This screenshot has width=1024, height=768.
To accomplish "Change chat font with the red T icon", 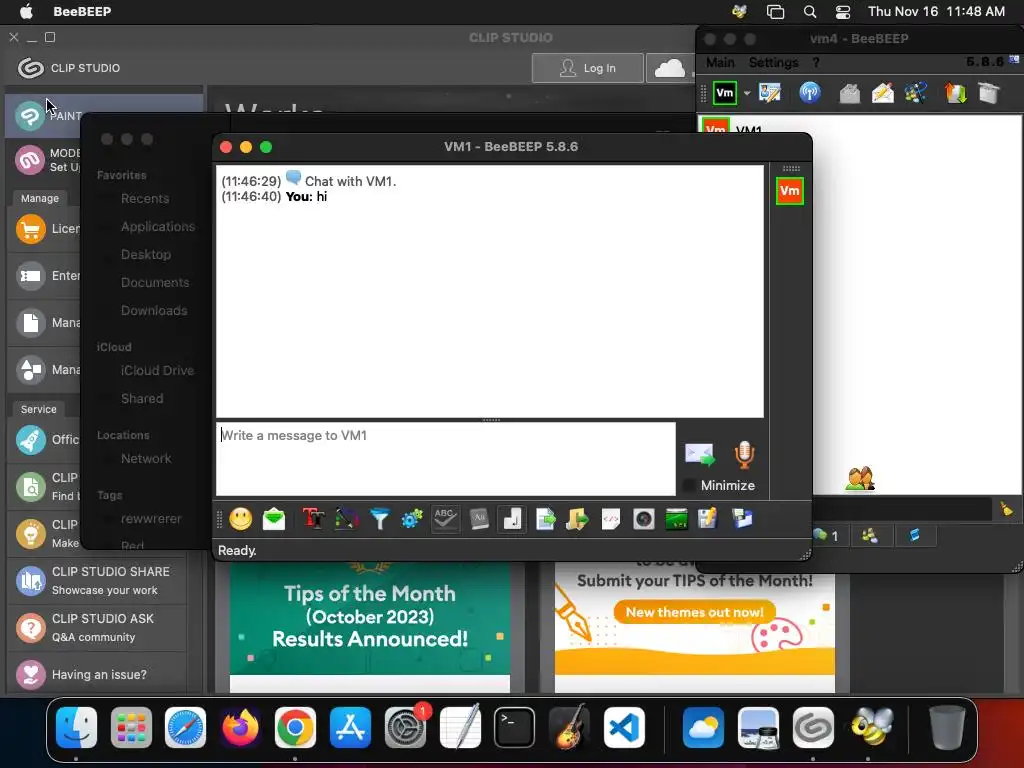I will tap(313, 519).
